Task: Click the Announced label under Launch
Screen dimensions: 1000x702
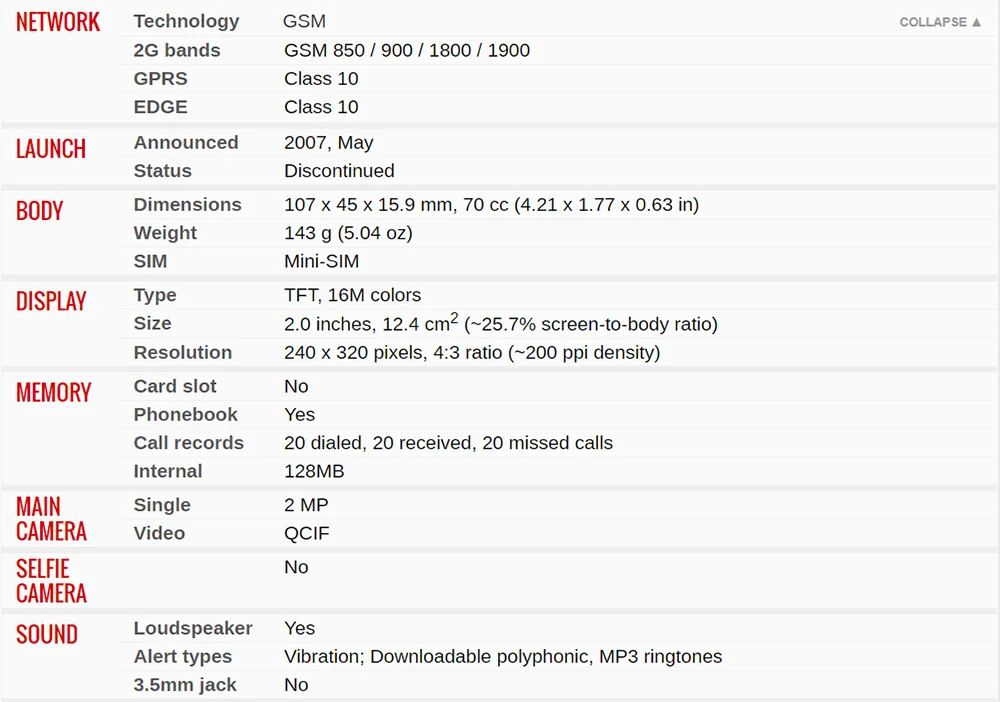Action: pos(186,142)
